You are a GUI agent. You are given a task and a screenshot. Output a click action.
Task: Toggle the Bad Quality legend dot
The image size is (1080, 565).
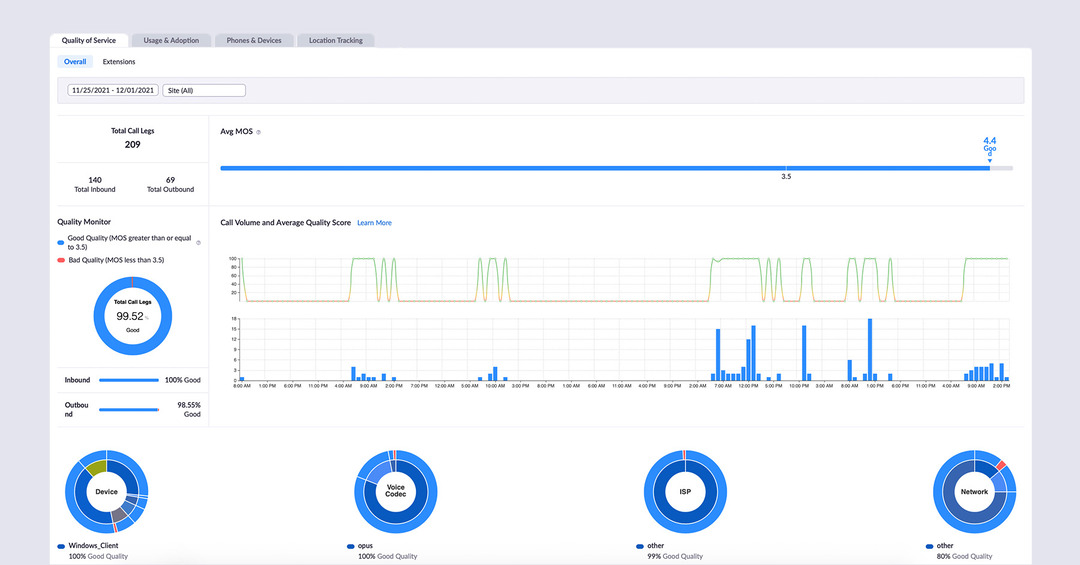(62, 260)
